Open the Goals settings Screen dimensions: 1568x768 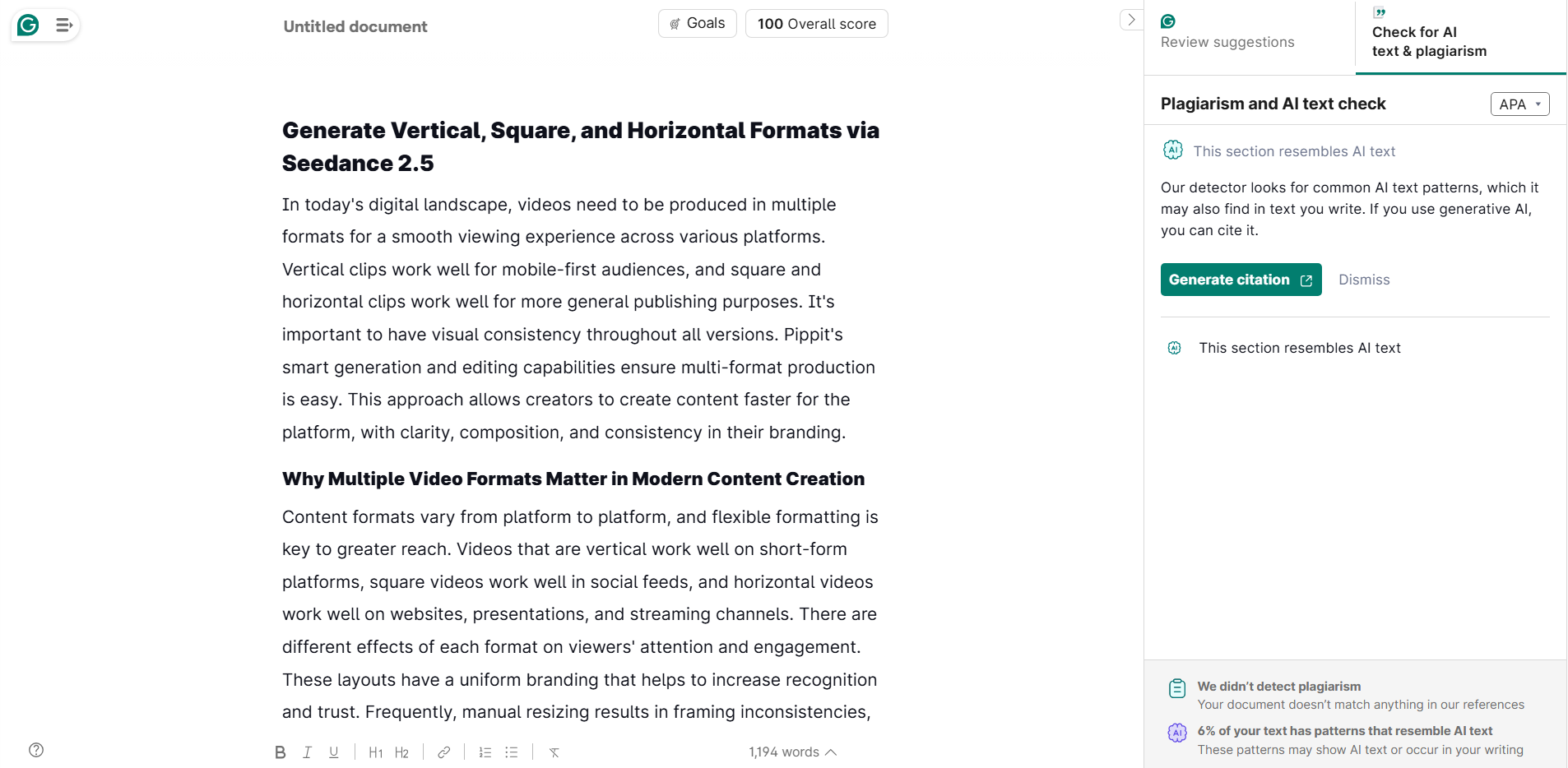(698, 24)
